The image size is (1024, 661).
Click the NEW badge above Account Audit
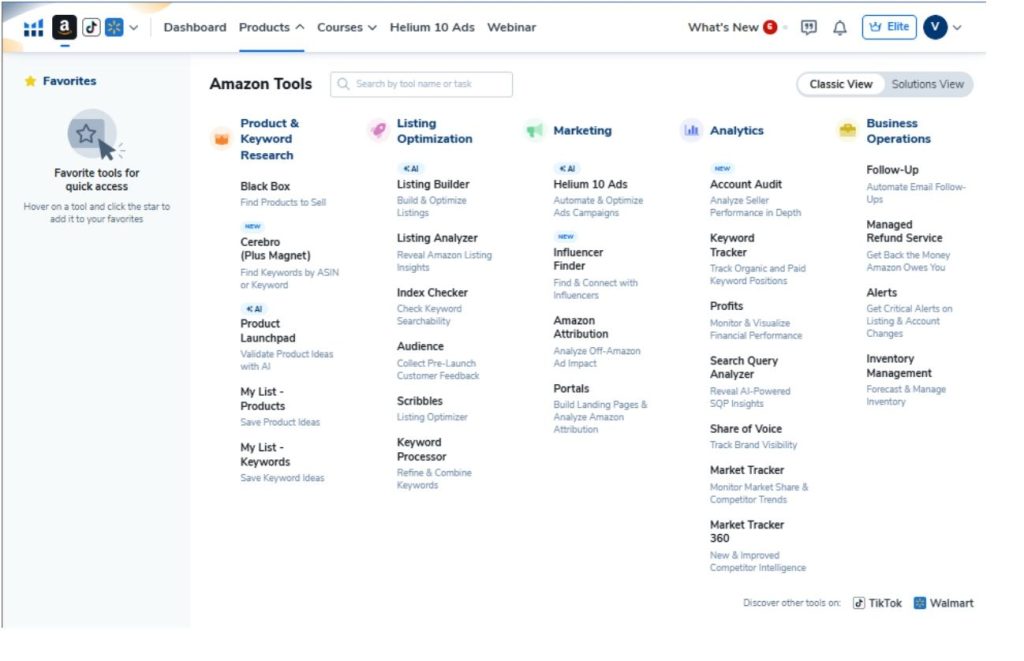(x=722, y=169)
